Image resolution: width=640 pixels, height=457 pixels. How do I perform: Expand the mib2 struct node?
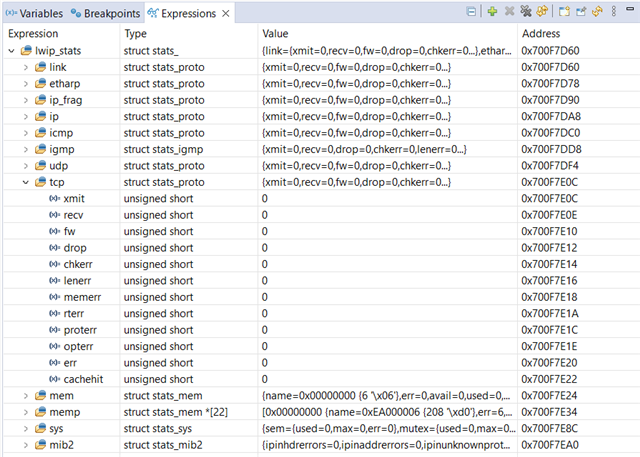click(26, 445)
